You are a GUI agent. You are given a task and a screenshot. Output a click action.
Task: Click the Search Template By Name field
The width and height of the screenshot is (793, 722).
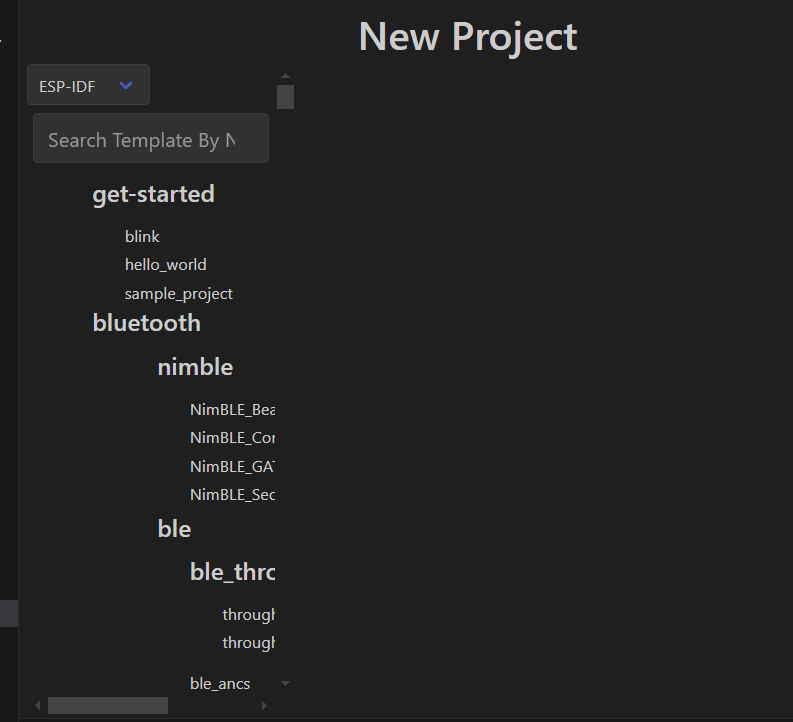point(151,139)
